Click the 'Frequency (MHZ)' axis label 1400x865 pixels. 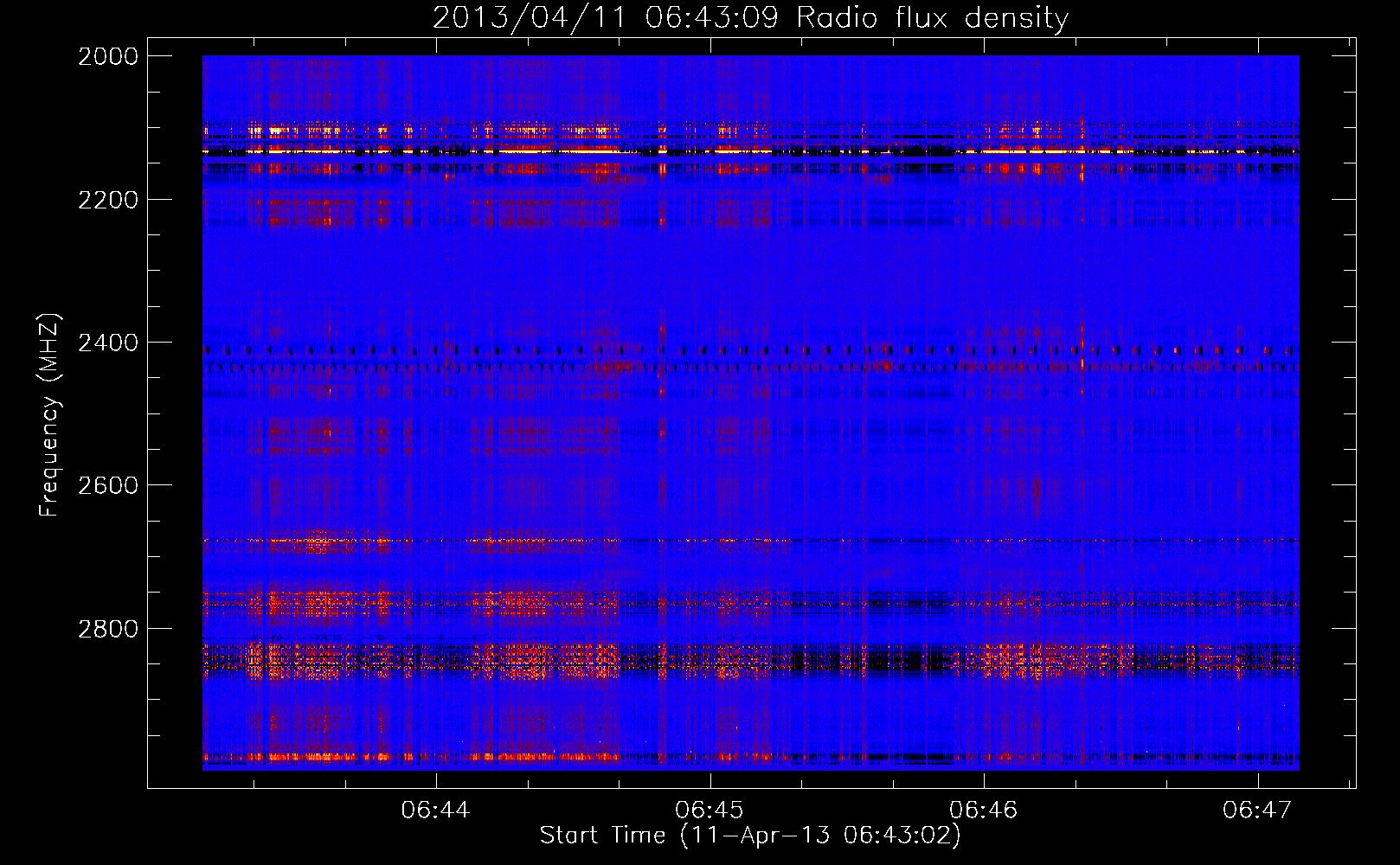(x=49, y=415)
